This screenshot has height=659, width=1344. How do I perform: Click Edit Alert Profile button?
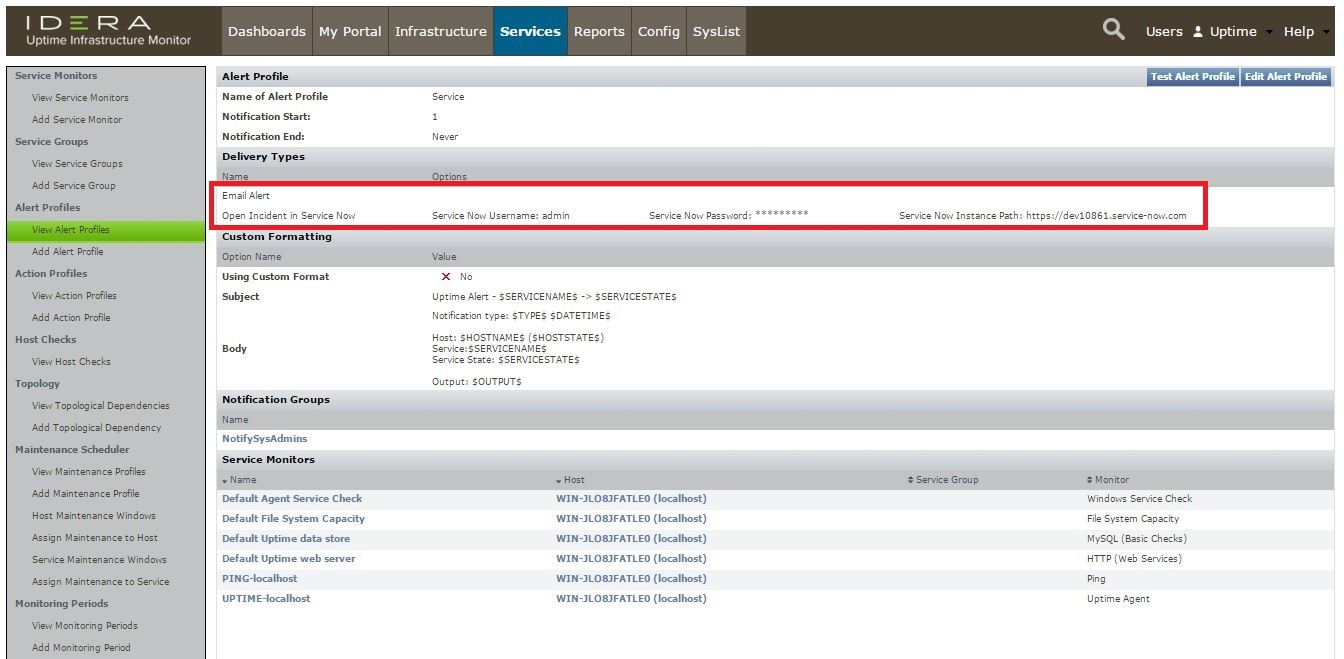point(1286,76)
